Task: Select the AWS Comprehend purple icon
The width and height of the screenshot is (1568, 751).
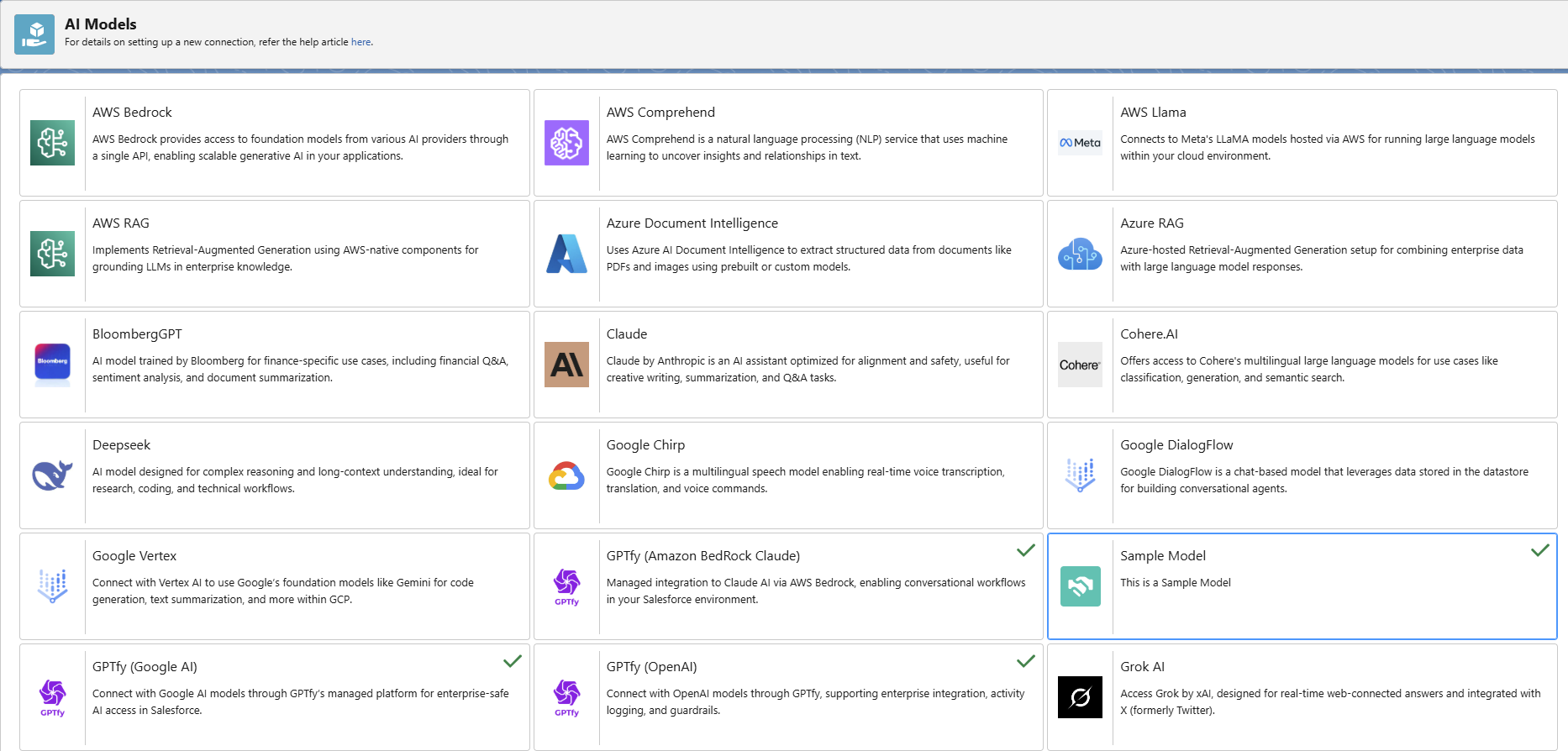Action: coord(566,143)
